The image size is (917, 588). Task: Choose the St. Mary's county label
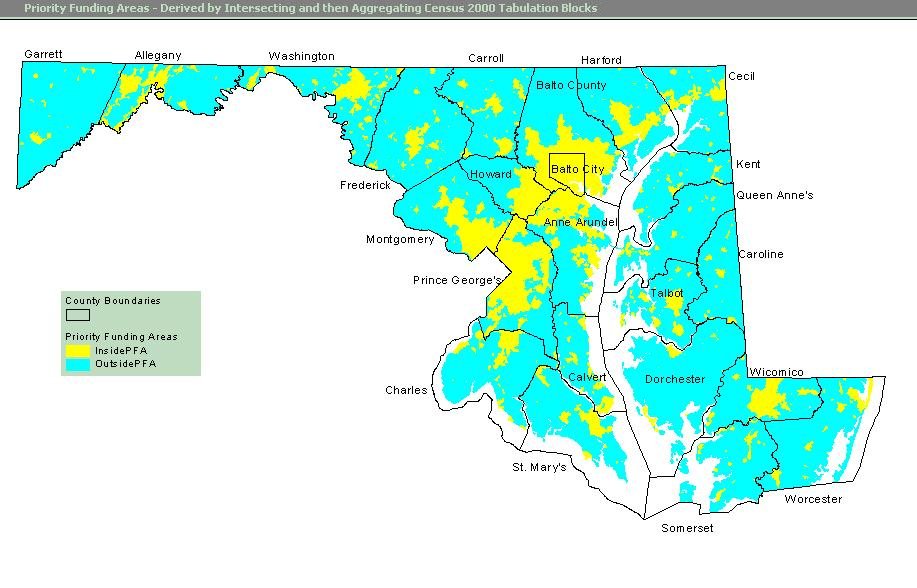539,467
